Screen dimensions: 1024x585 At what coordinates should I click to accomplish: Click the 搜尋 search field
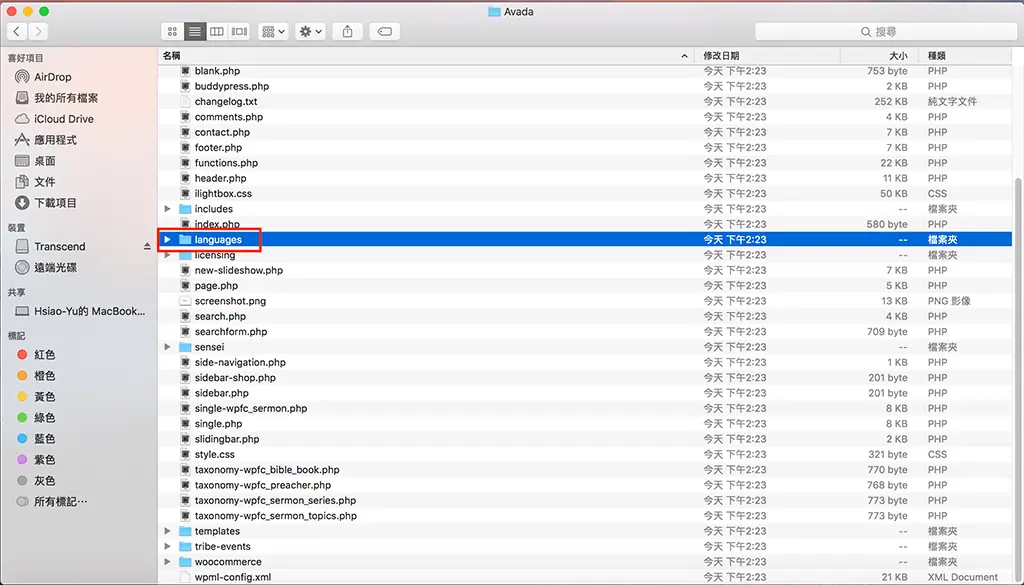pyautogui.click(x=886, y=31)
